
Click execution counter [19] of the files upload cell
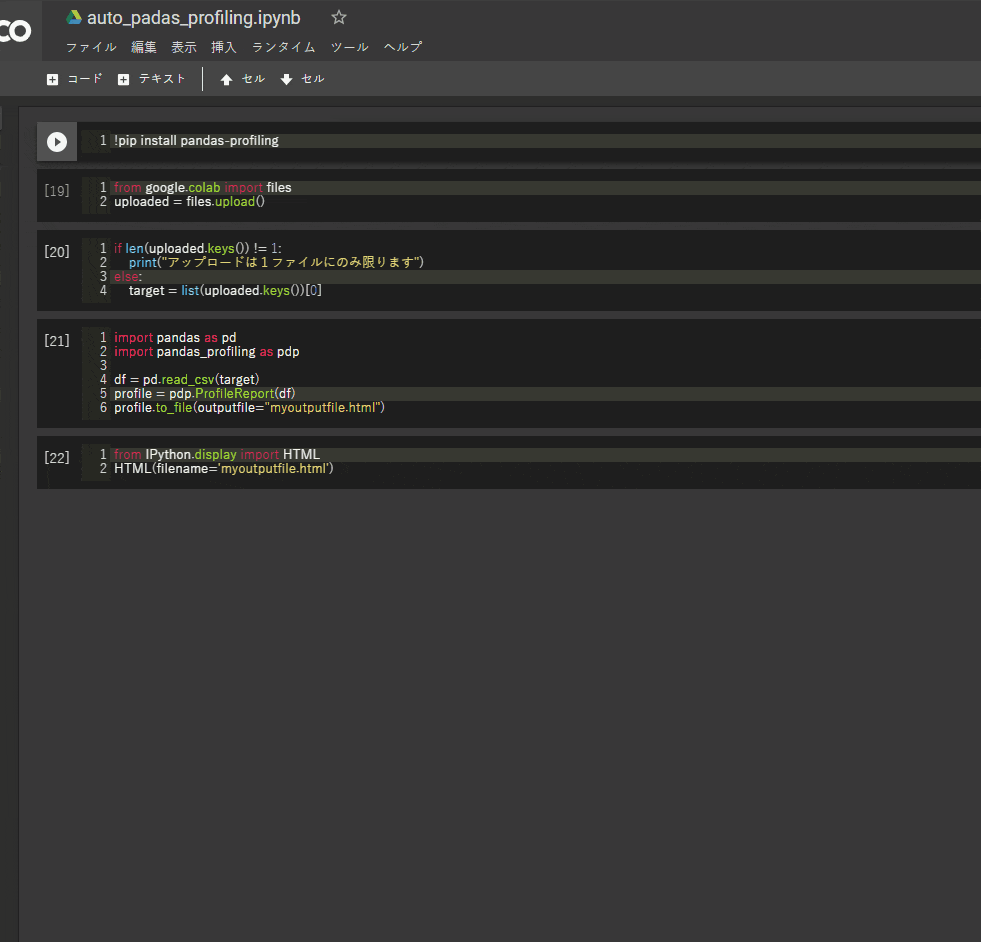pyautogui.click(x=57, y=190)
